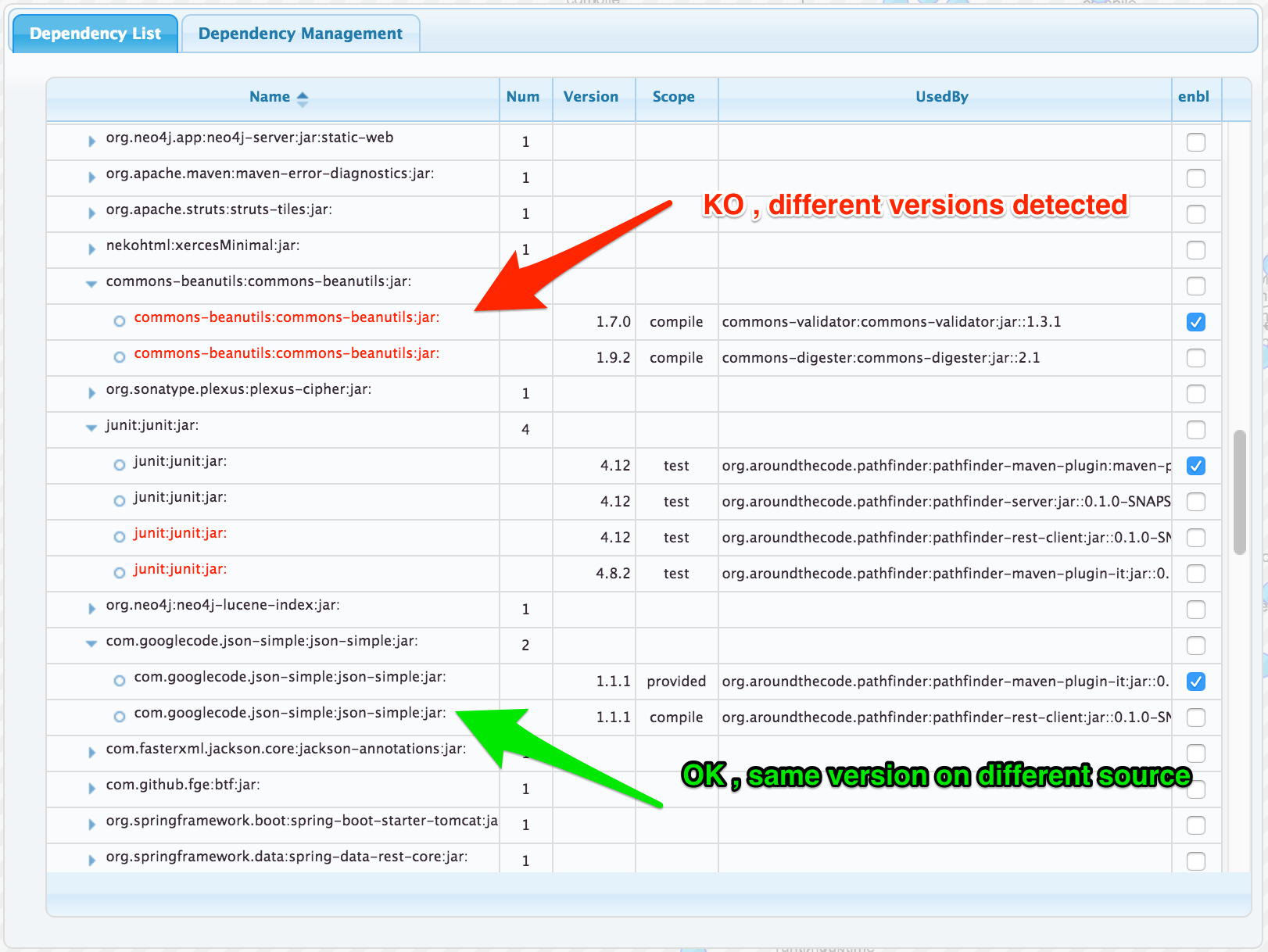The height and width of the screenshot is (952, 1268).
Task: Click circle icon of junit pathfinder-server child
Action: (x=120, y=501)
